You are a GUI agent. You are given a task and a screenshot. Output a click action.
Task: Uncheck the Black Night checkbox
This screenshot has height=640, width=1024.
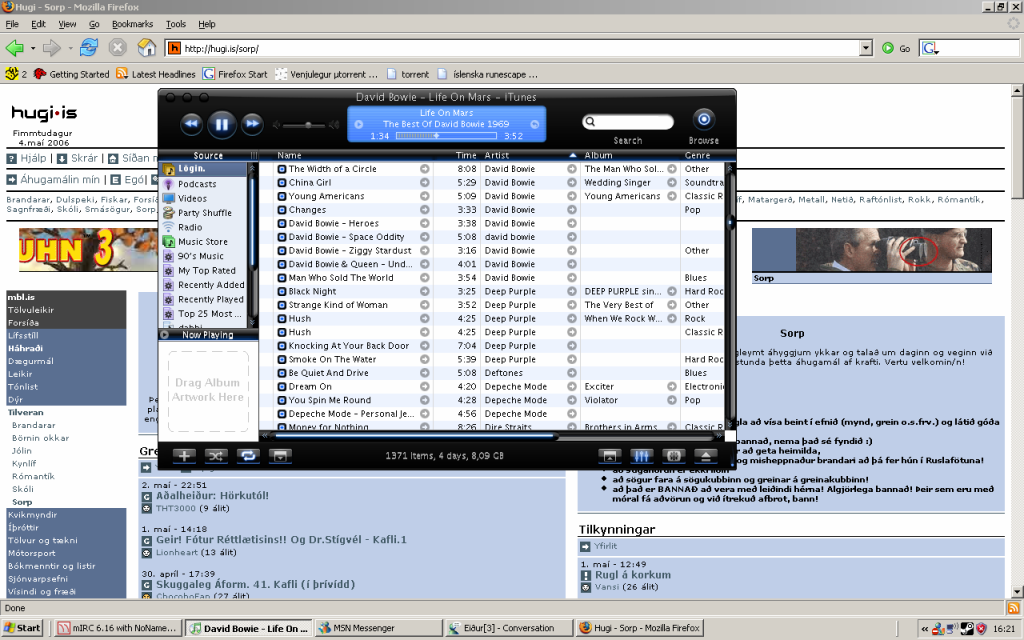click(282, 292)
